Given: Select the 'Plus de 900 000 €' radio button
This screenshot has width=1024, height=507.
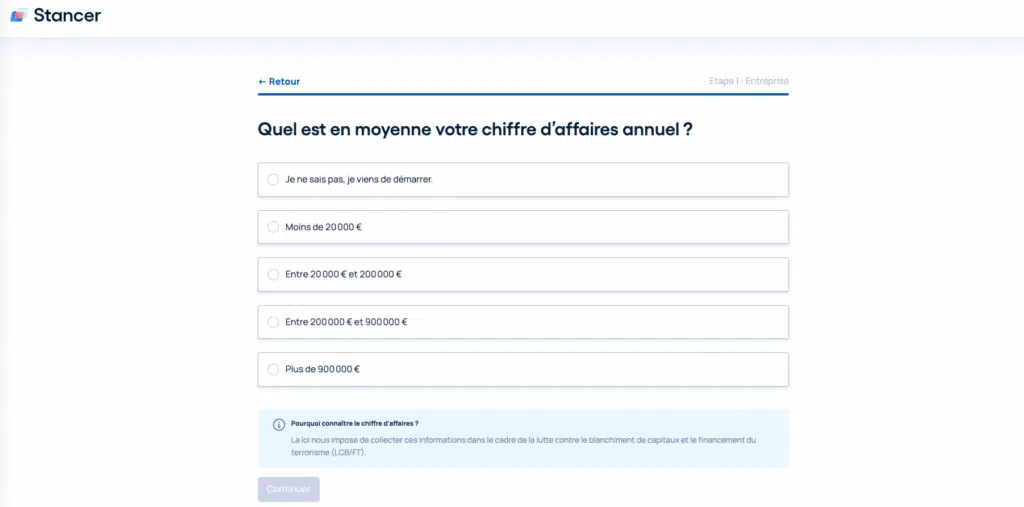Looking at the screenshot, I should pos(273,369).
